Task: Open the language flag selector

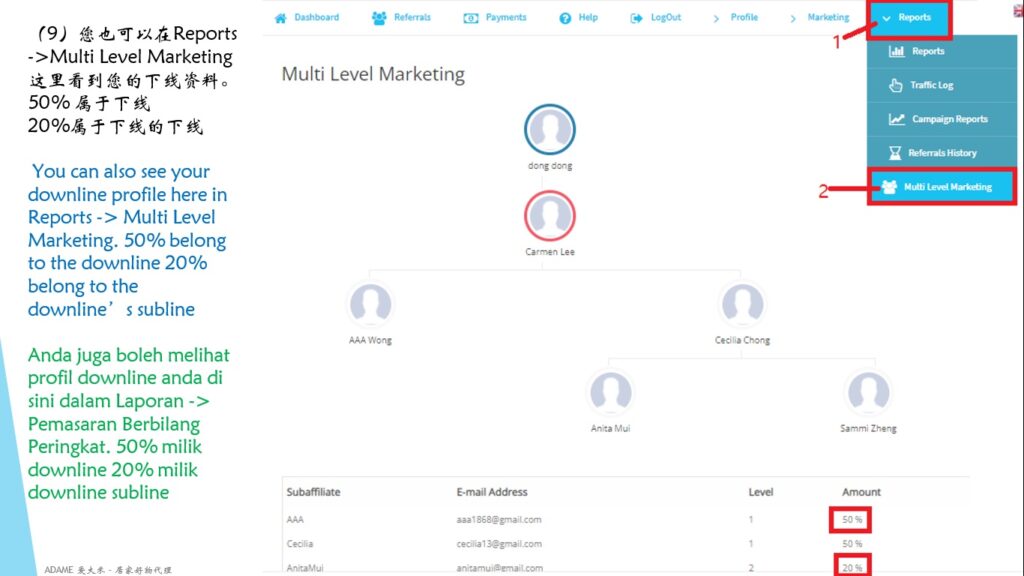Action: point(1017,10)
